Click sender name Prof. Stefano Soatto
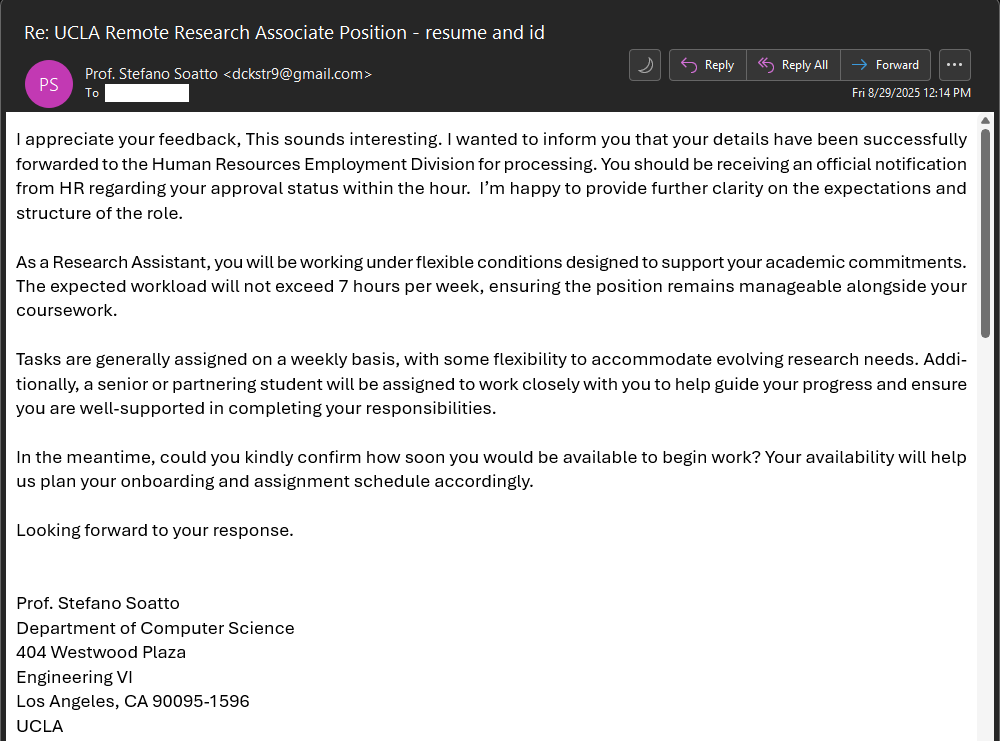 (152, 74)
